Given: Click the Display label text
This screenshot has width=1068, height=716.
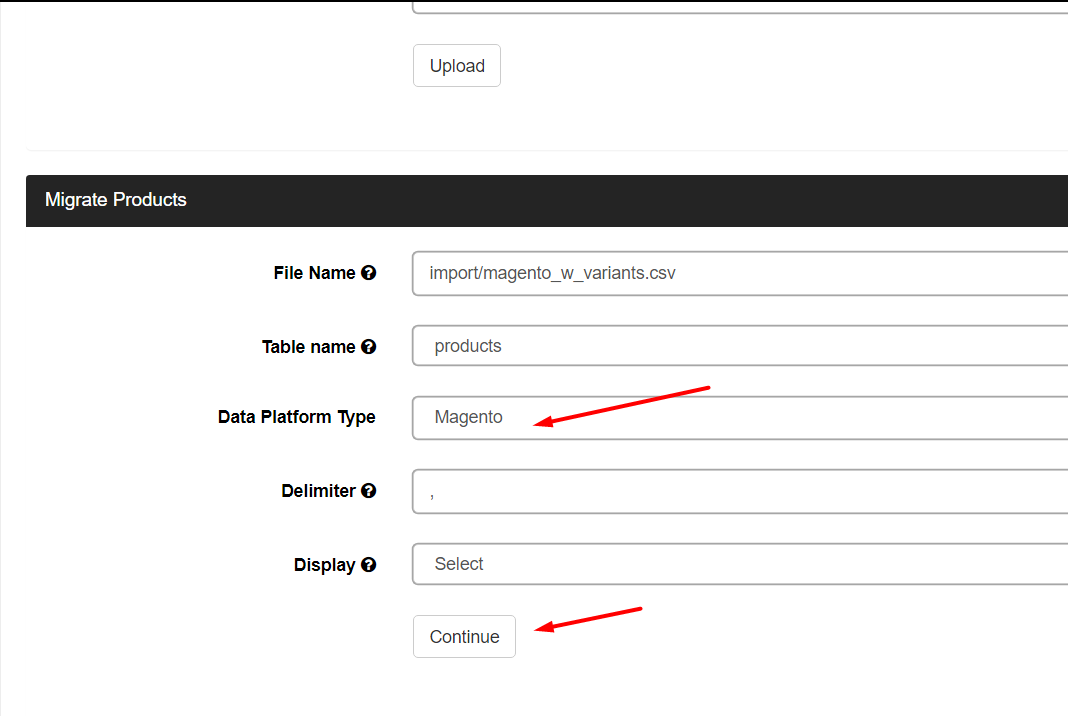Looking at the screenshot, I should pyautogui.click(x=324, y=565).
